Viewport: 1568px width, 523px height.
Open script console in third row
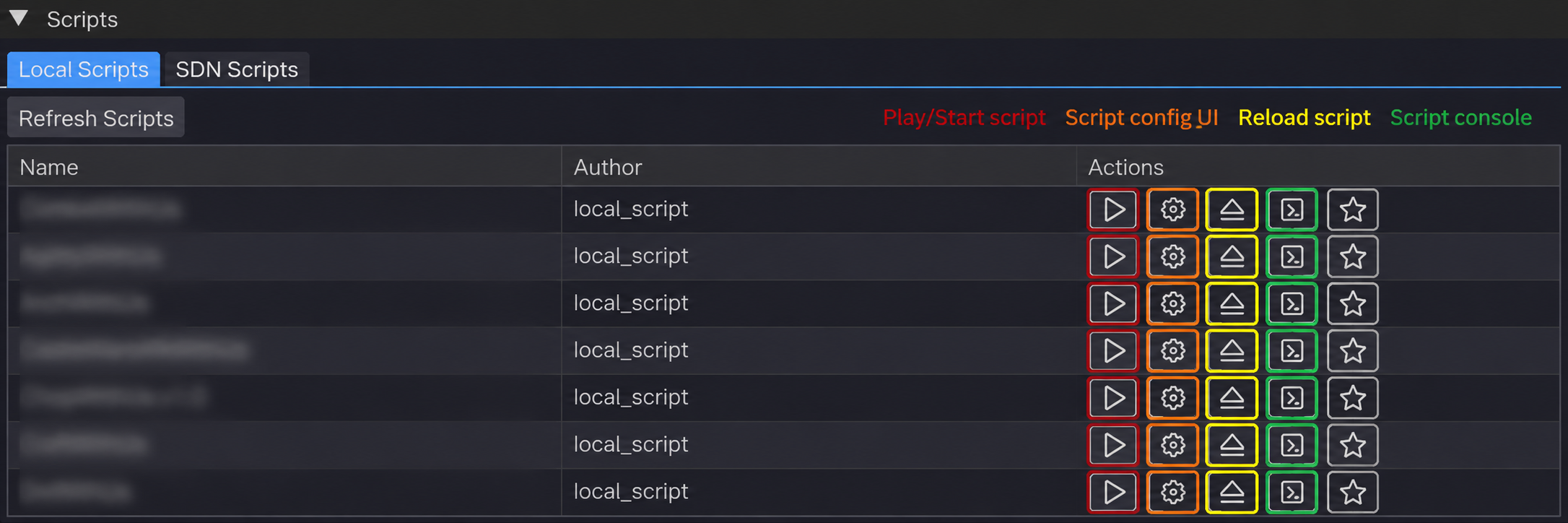coord(1292,303)
